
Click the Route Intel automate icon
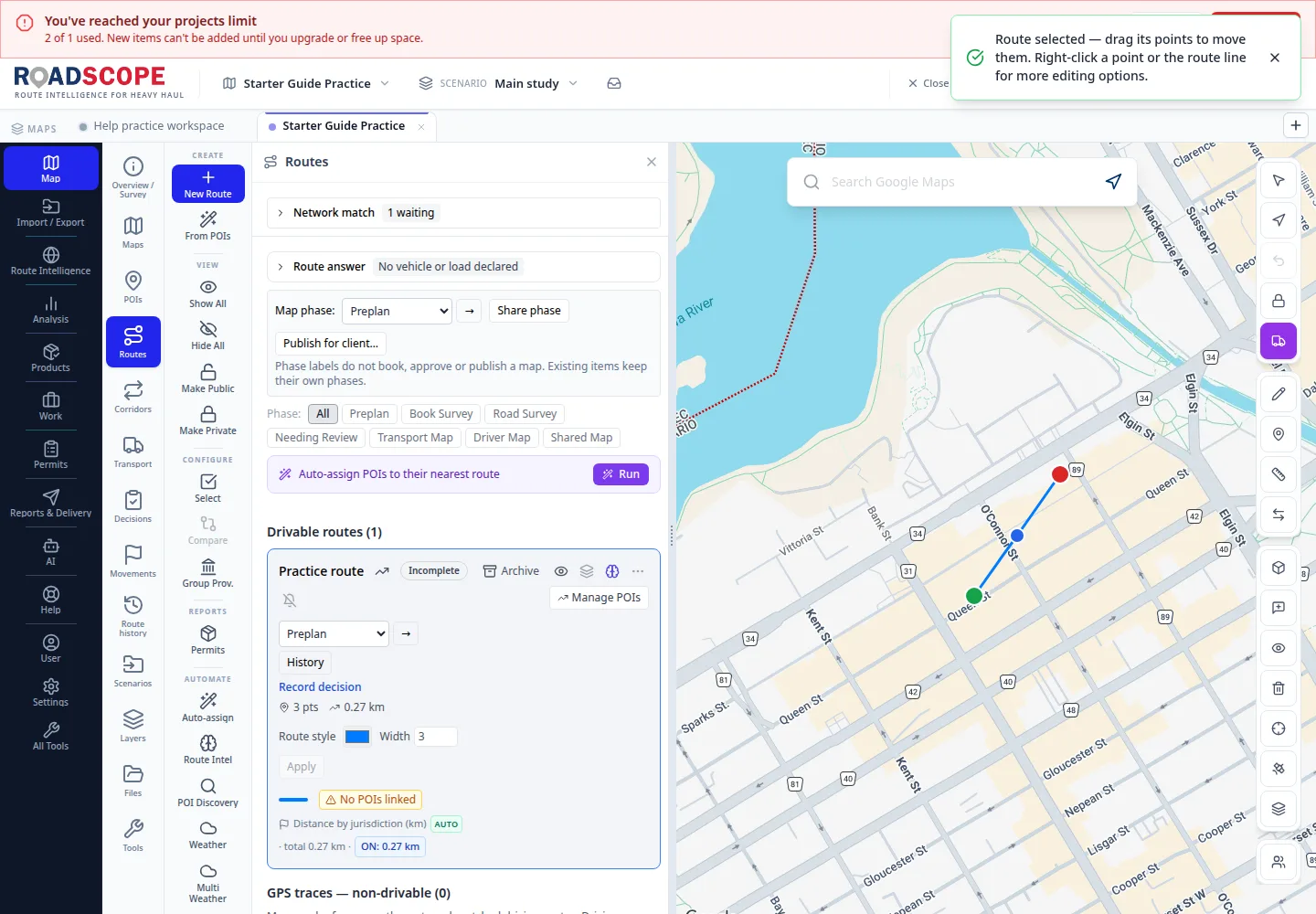(x=207, y=749)
